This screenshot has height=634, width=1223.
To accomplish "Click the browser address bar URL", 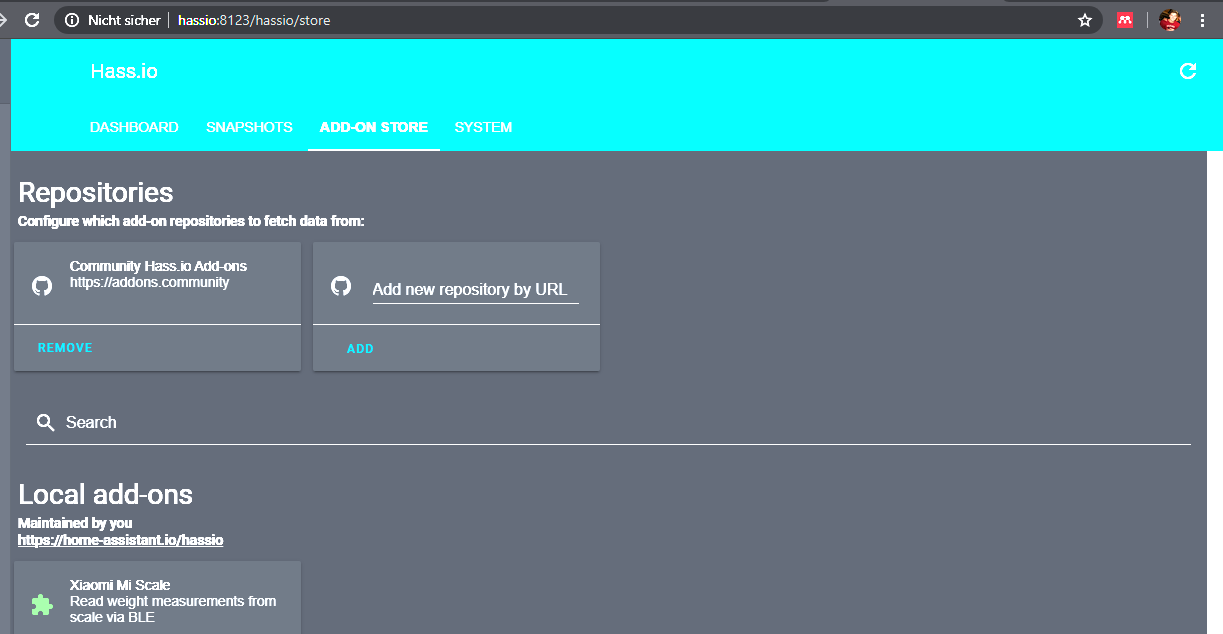I will tap(254, 20).
